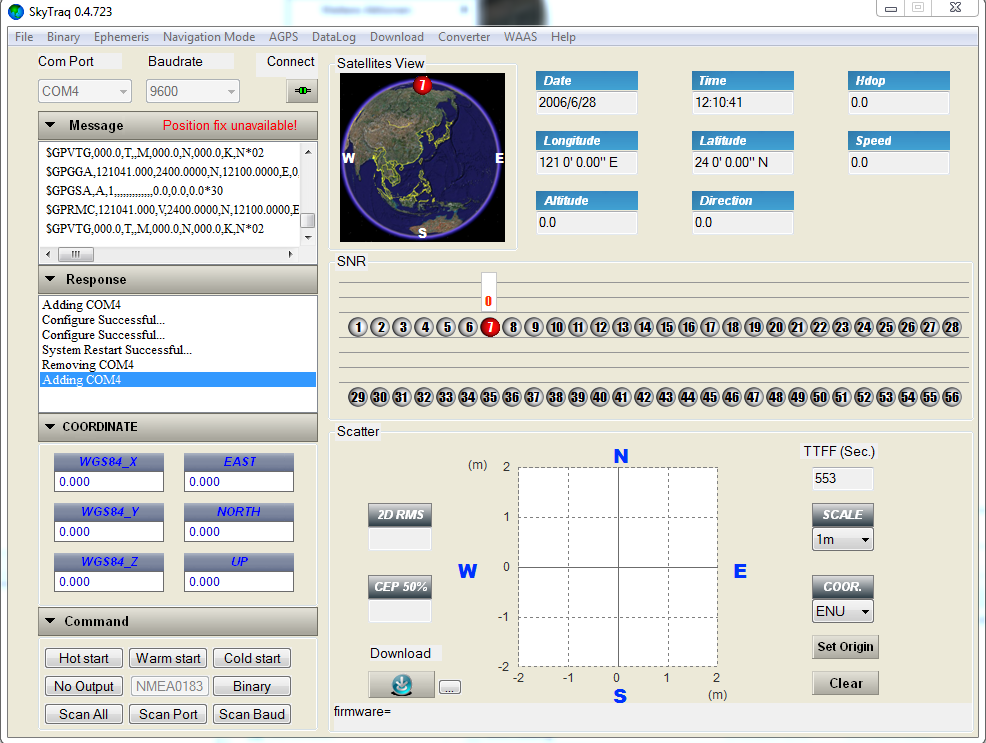Open the COOR. ENU dropdown
The image size is (986, 743).
pos(843,611)
